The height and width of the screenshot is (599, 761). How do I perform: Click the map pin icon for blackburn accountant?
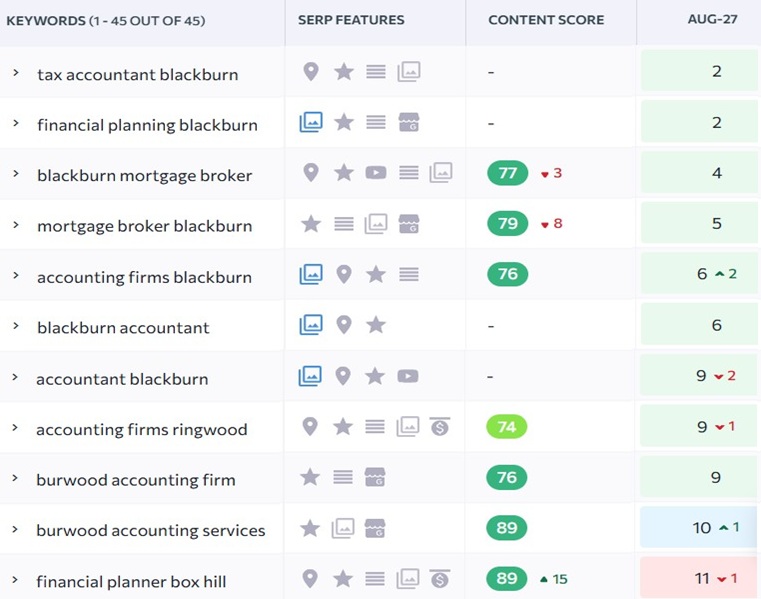pyautogui.click(x=344, y=325)
